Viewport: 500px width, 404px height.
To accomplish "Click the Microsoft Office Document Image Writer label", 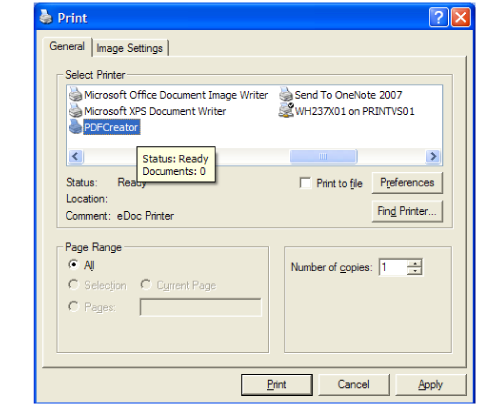I will pyautogui.click(x=176, y=95).
